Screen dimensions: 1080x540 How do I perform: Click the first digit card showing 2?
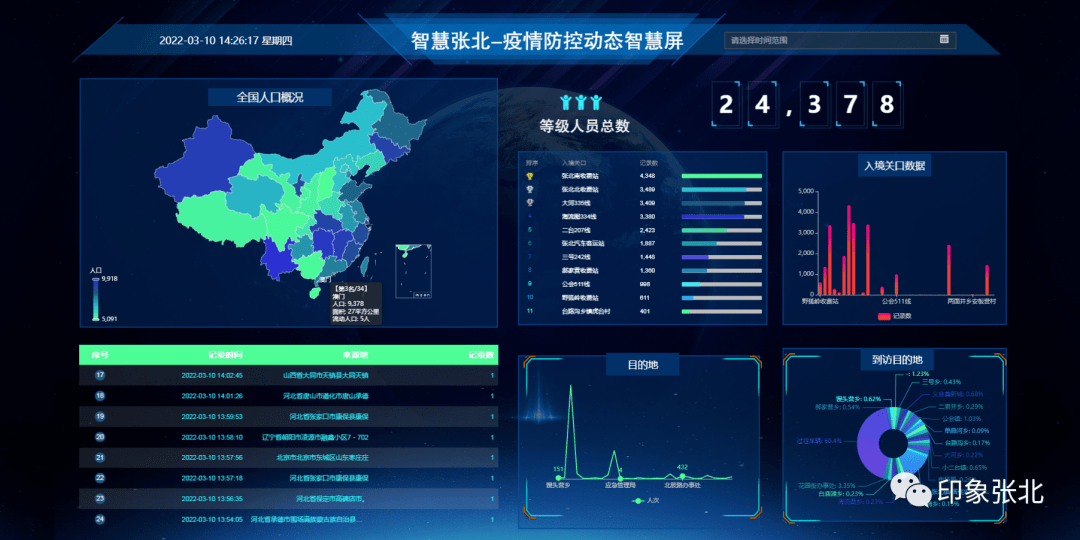pyautogui.click(x=726, y=105)
